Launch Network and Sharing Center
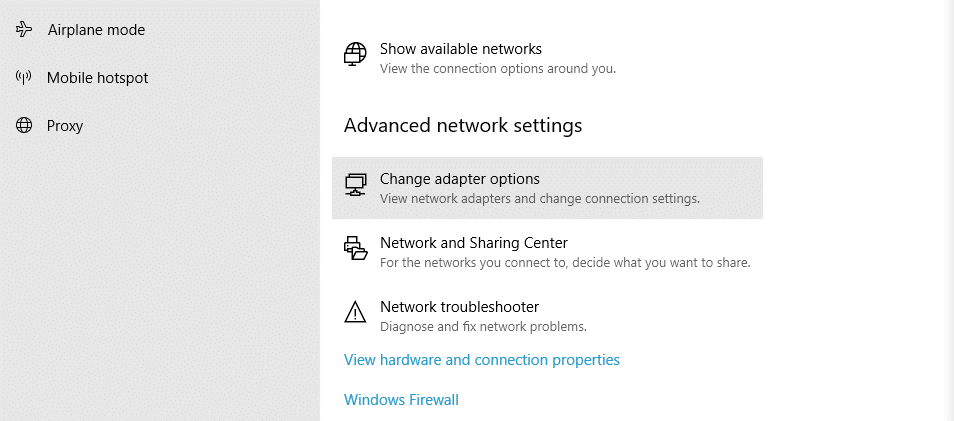The width and height of the screenshot is (954, 421). pyautogui.click(x=473, y=243)
